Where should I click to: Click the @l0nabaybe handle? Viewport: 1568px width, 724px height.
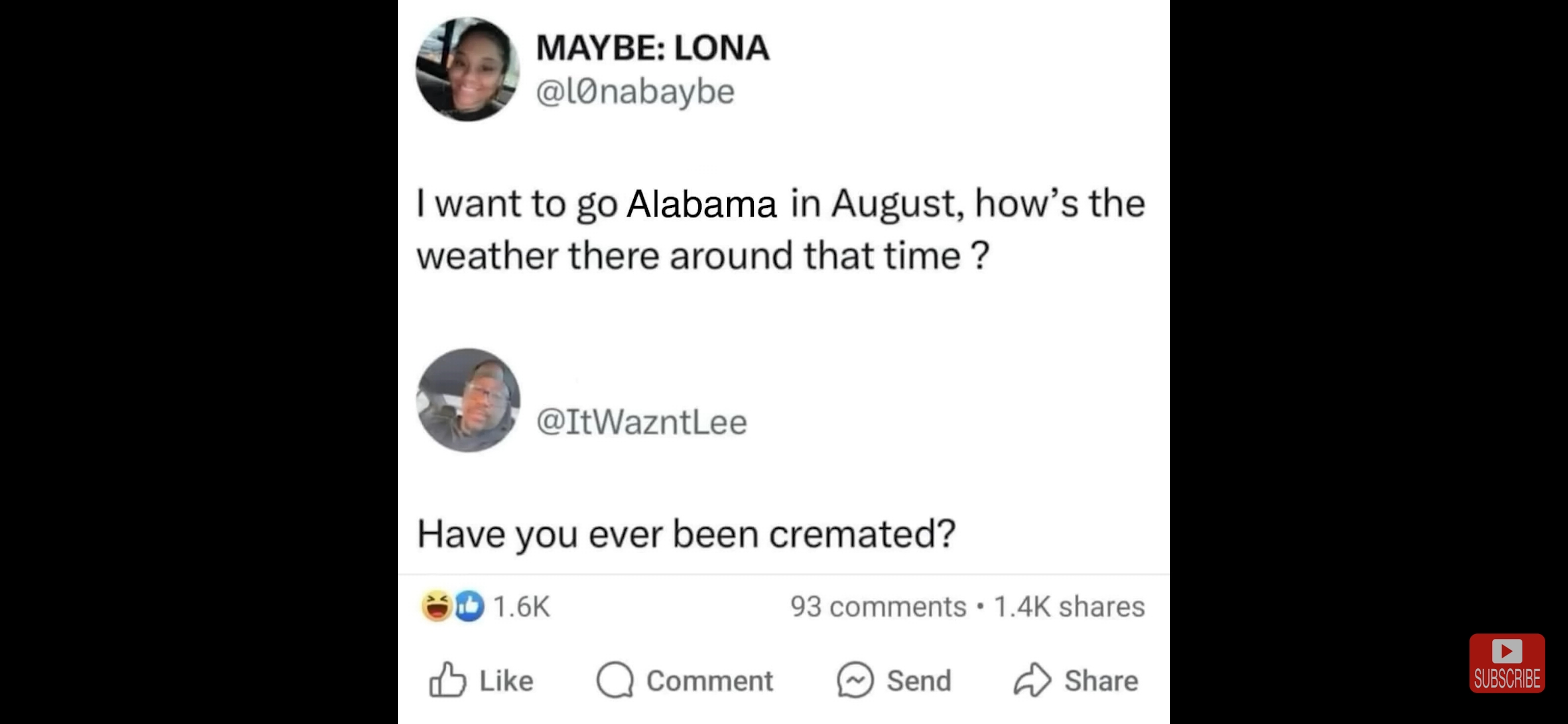pyautogui.click(x=635, y=91)
